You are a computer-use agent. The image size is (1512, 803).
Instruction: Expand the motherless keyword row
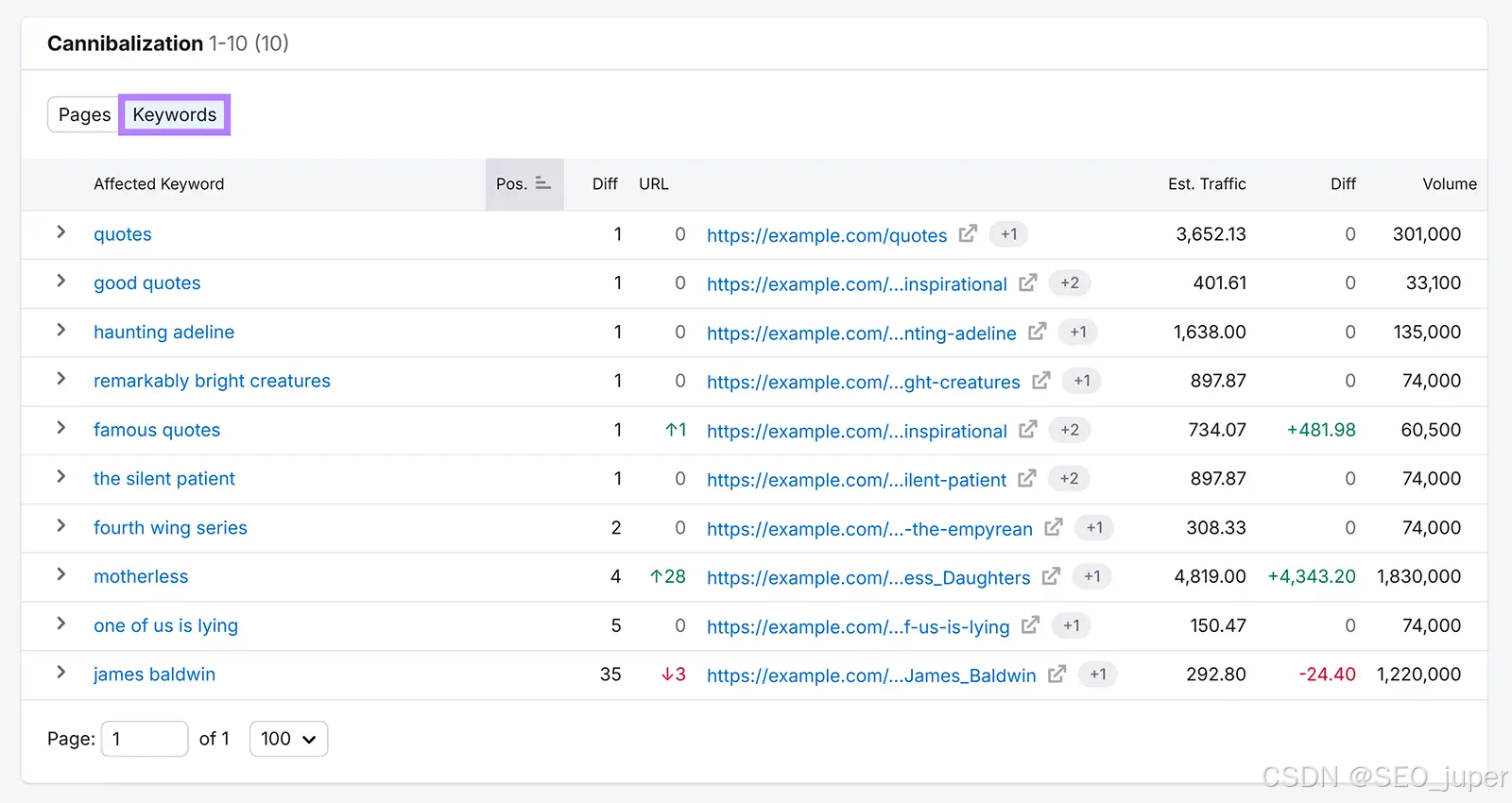click(x=61, y=574)
